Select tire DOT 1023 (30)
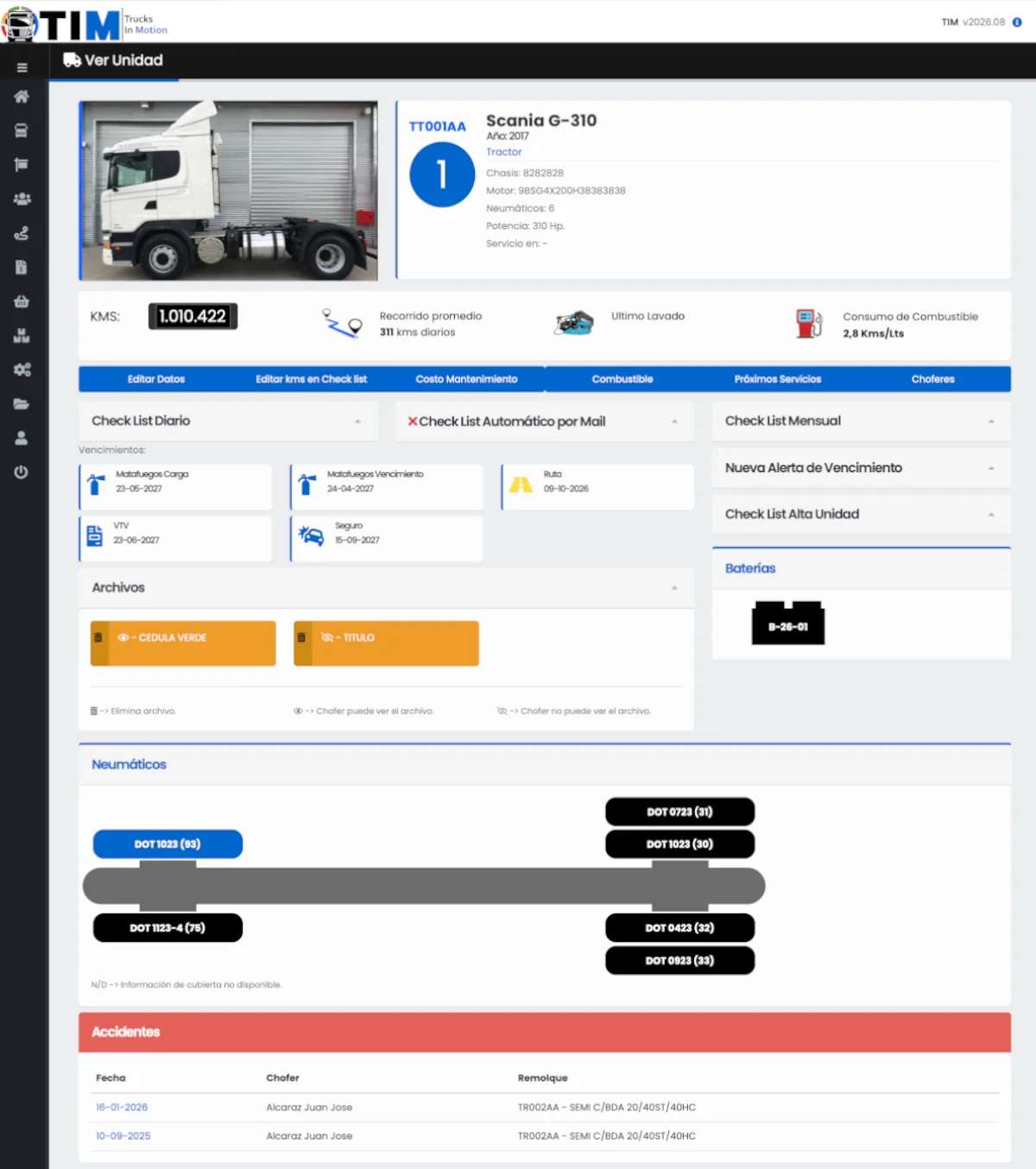The width and height of the screenshot is (1036, 1169). (x=680, y=844)
